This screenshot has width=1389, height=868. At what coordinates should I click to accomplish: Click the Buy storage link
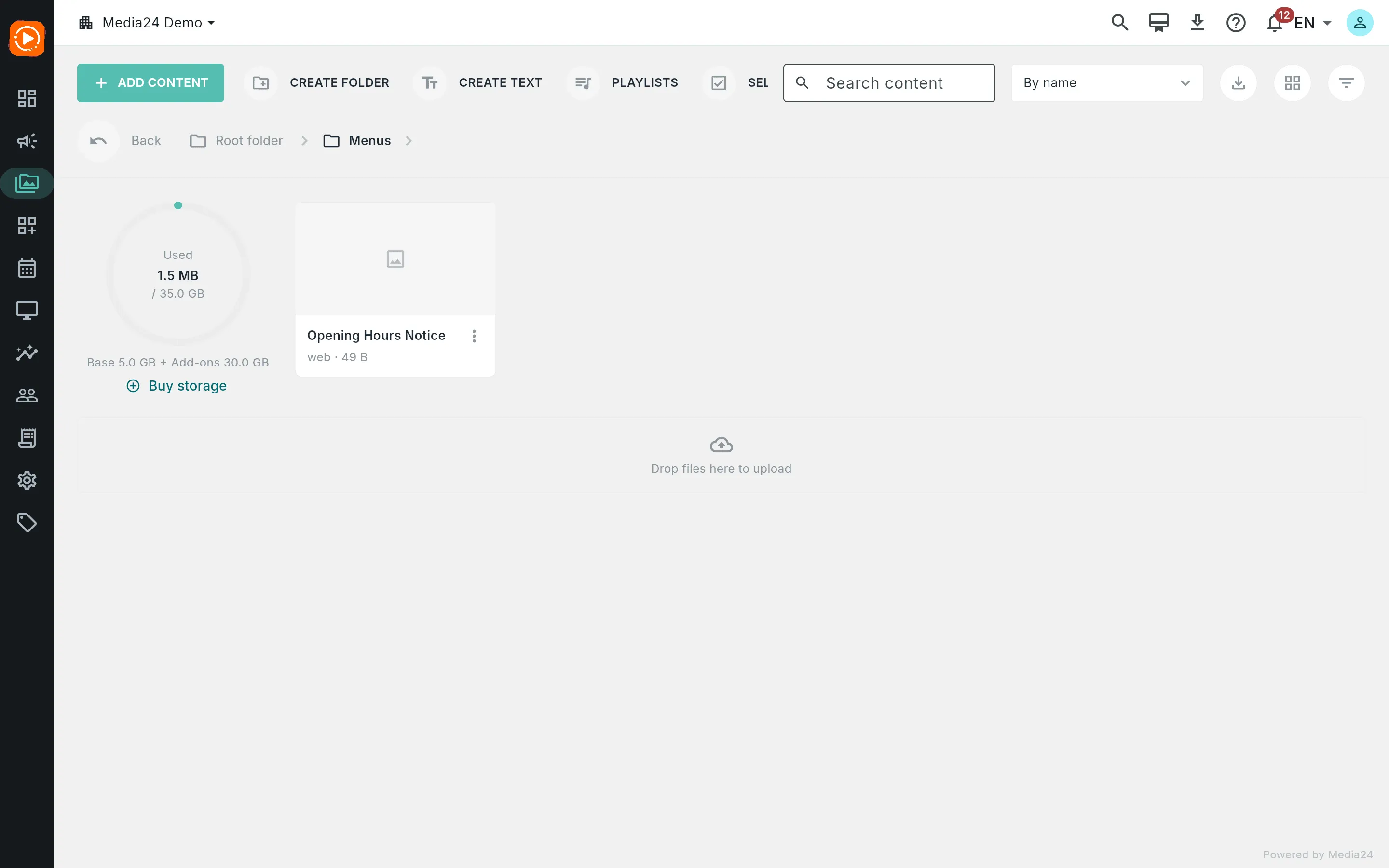177,386
